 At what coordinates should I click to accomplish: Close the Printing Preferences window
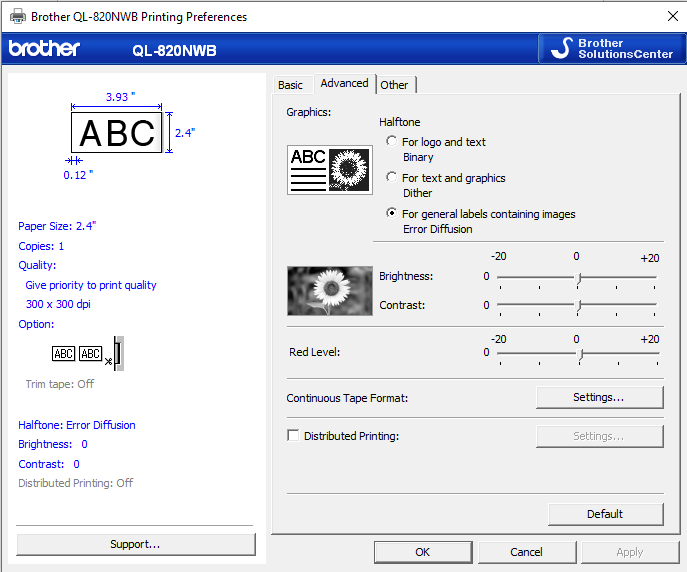[673, 16]
